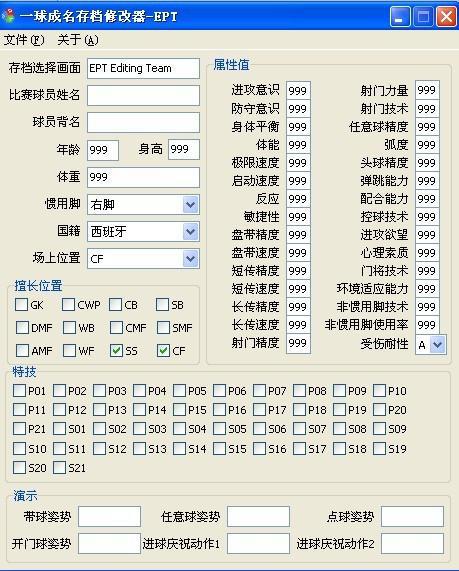Click the 非惯用脚使用率 value field
The image size is (459, 571).
click(427, 324)
